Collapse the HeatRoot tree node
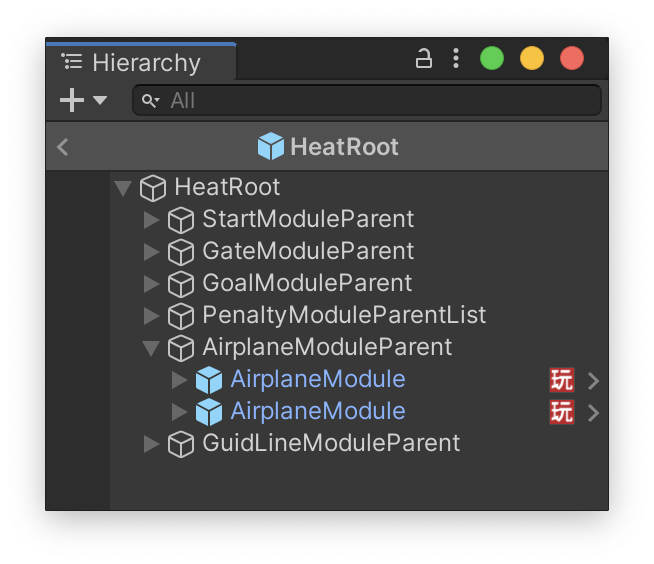 (x=123, y=187)
